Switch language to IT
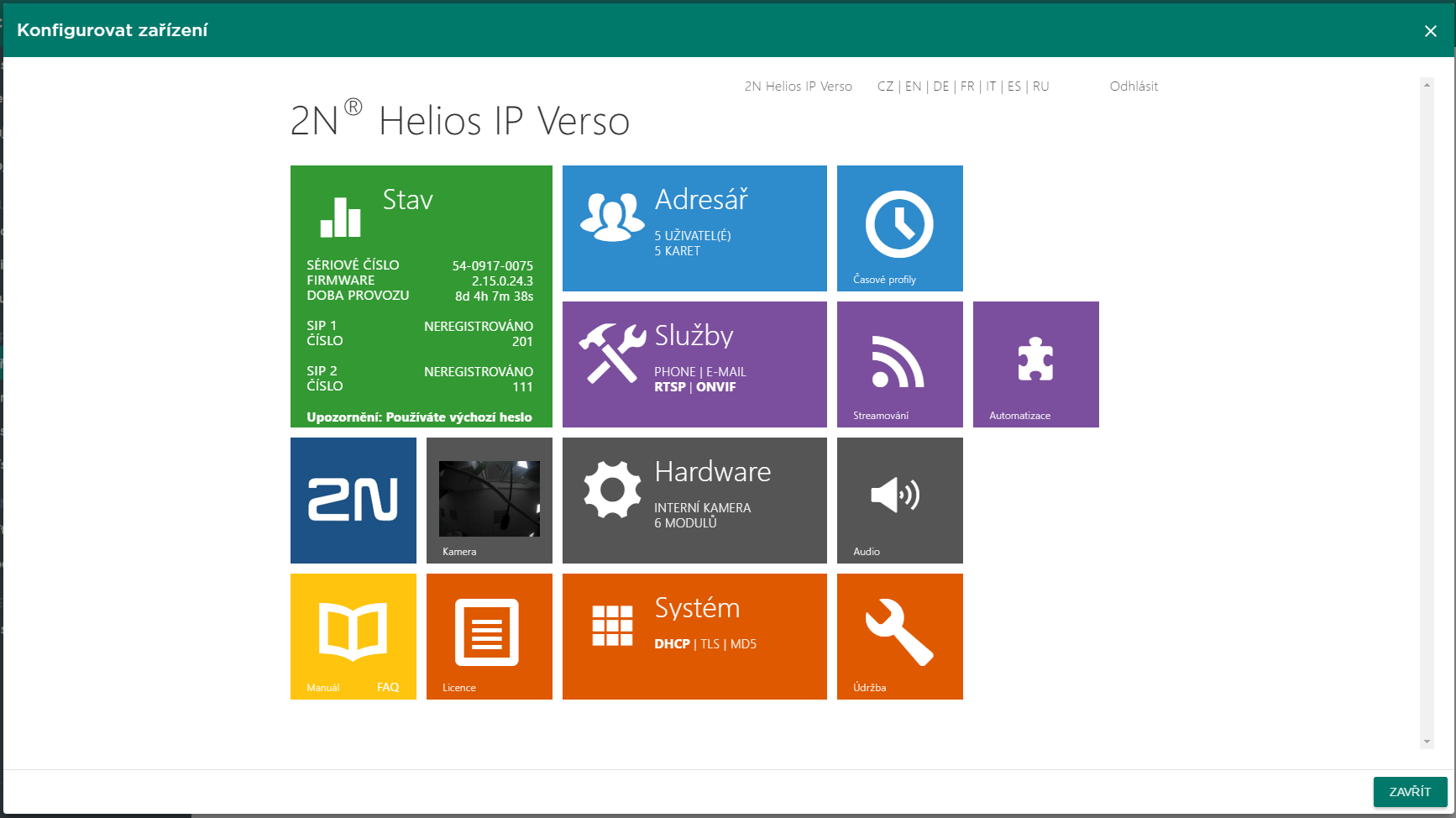 [991, 87]
